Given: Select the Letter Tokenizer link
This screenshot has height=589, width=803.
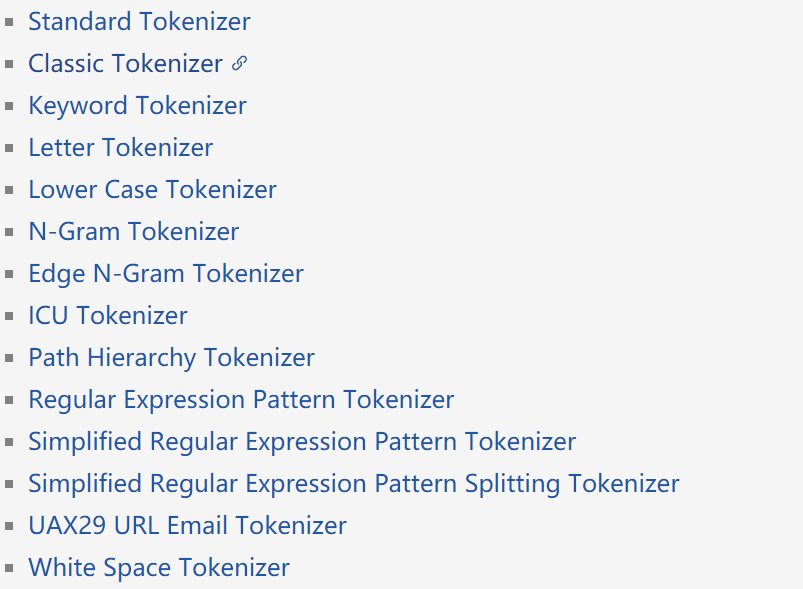Looking at the screenshot, I should pos(120,147).
